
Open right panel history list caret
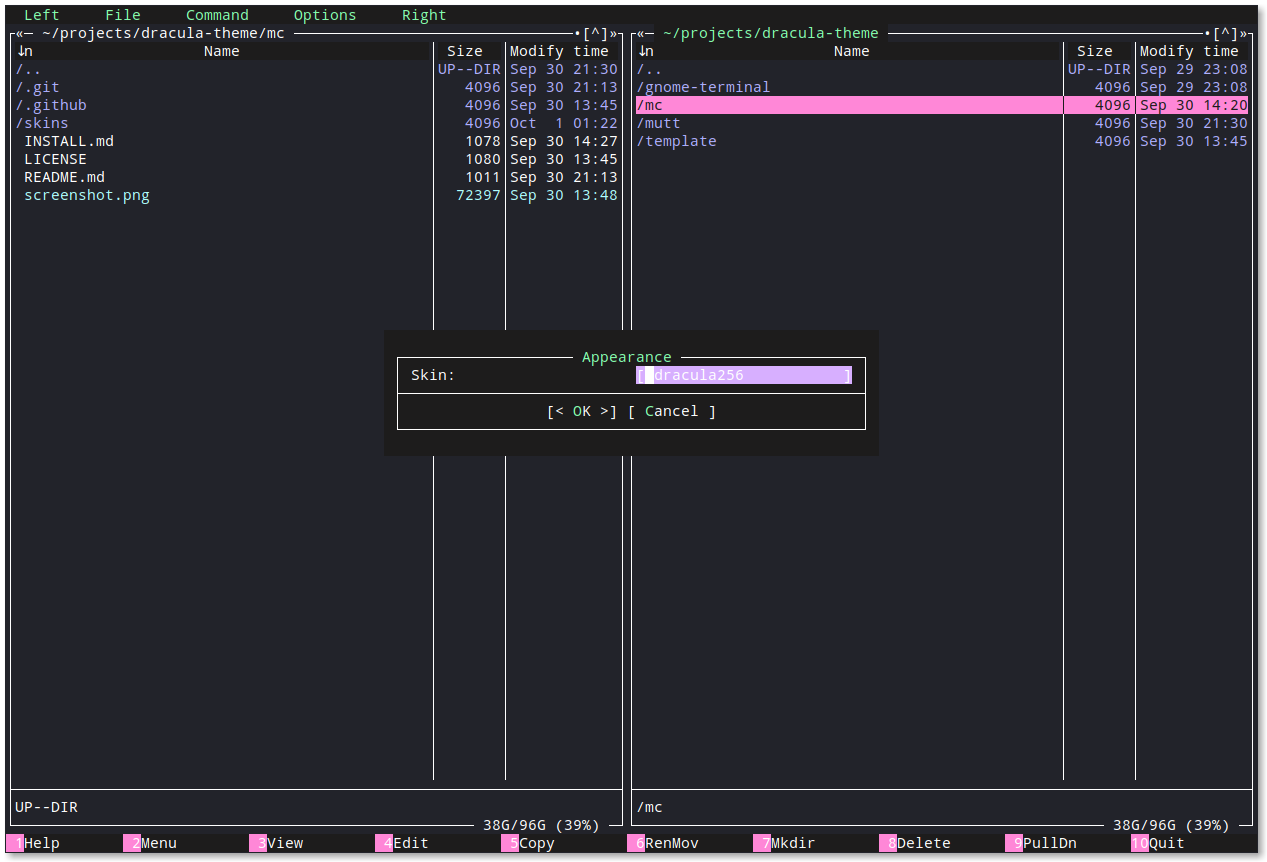(1225, 33)
